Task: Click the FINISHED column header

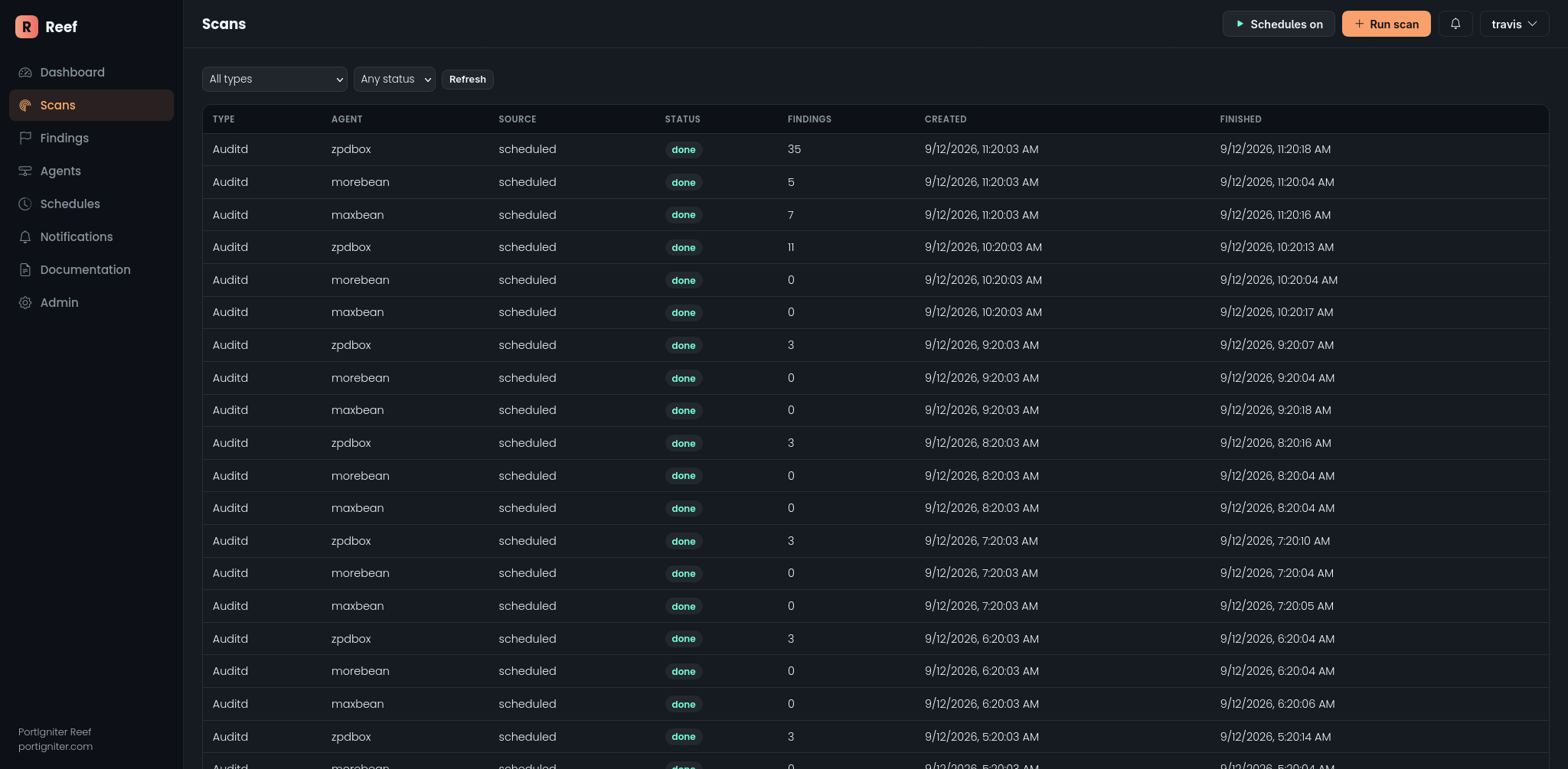Action: pos(1240,119)
